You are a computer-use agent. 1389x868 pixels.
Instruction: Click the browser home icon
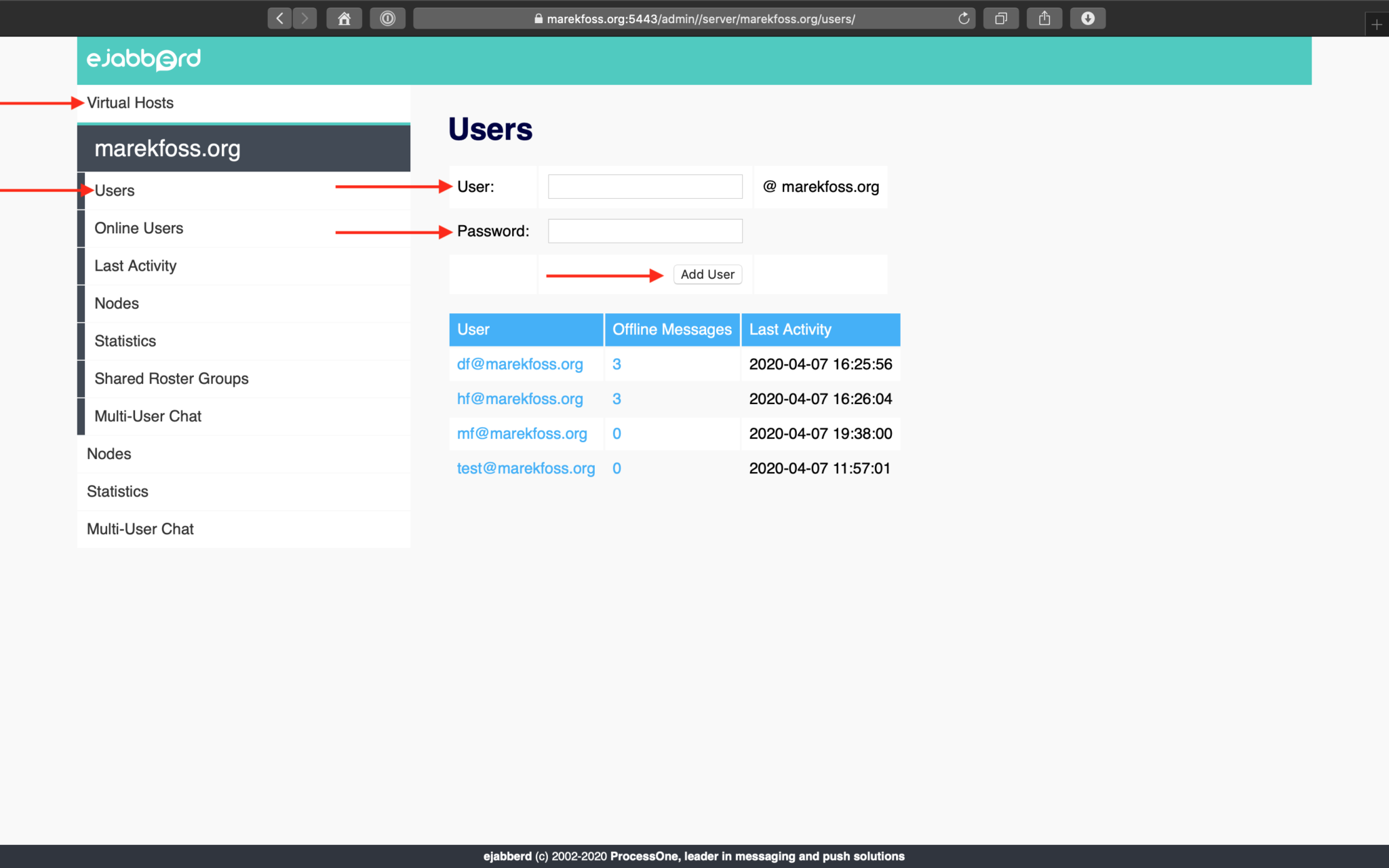coord(344,18)
